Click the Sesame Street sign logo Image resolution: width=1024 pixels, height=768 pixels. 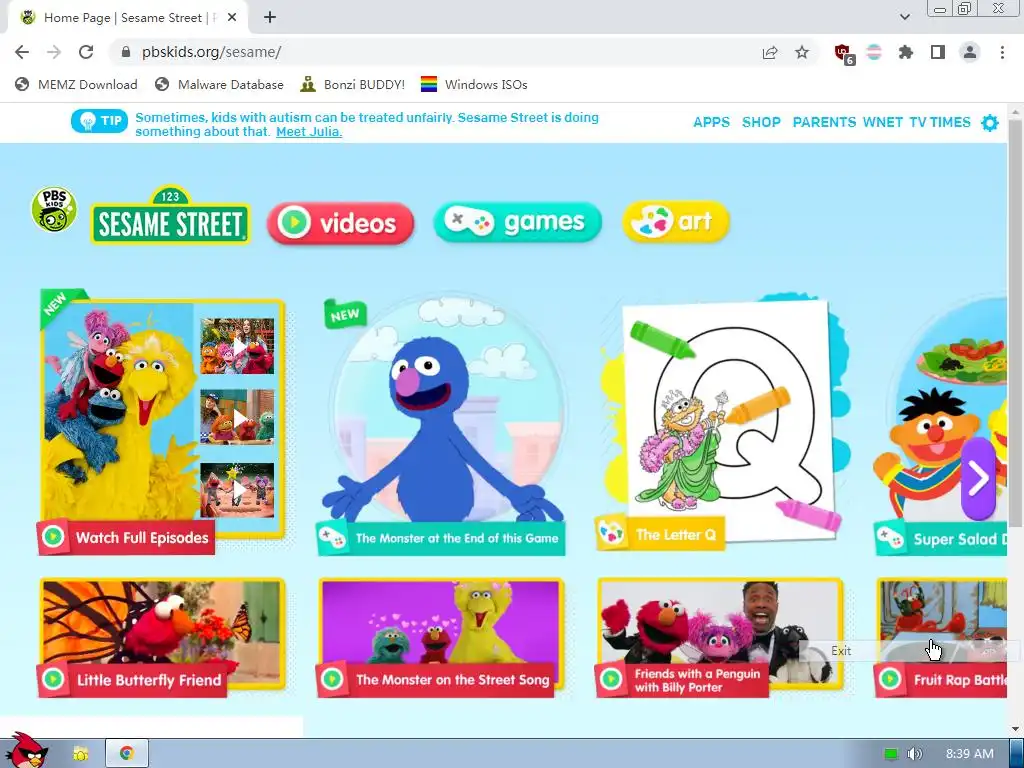pos(170,216)
